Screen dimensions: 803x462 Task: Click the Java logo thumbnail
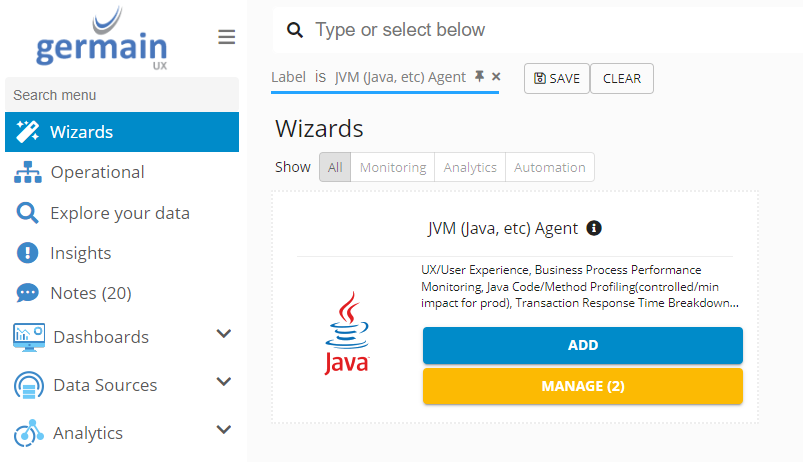(x=346, y=333)
